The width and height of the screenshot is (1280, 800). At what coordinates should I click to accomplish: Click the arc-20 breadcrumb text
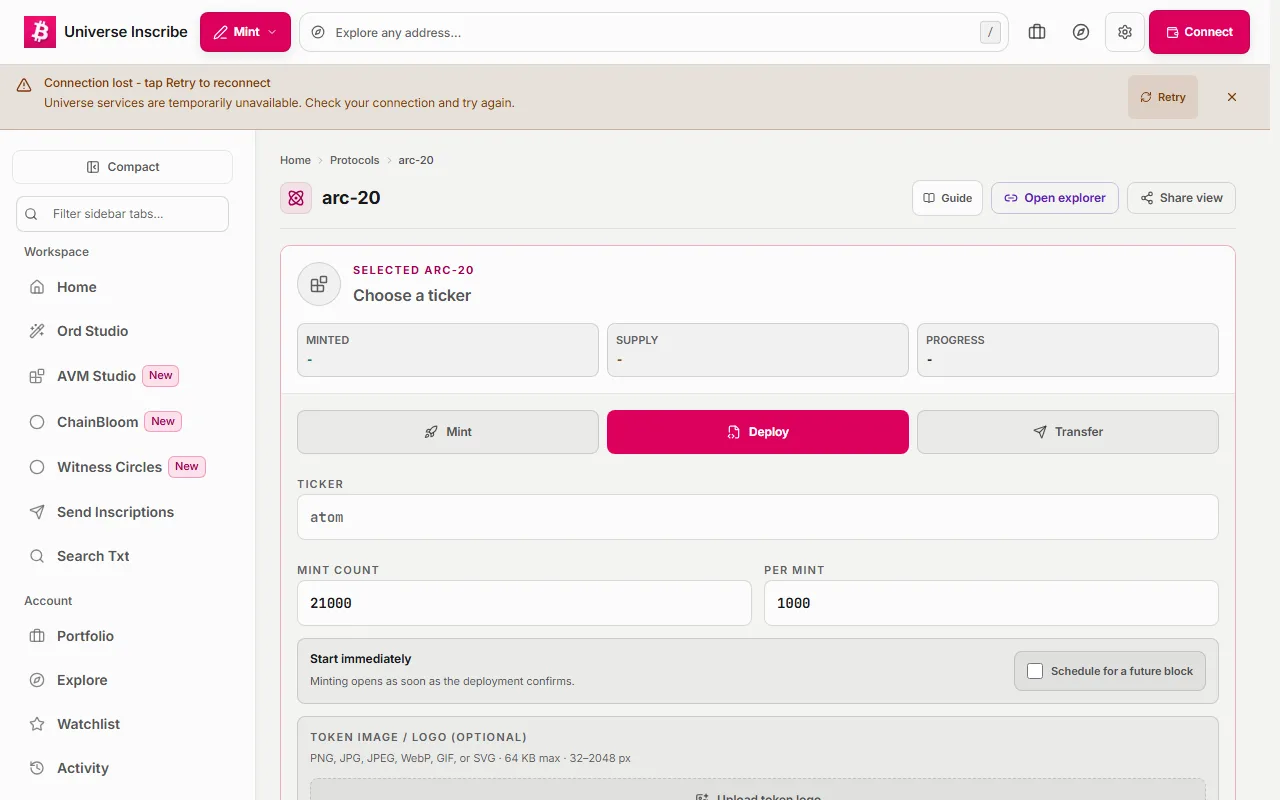point(416,160)
